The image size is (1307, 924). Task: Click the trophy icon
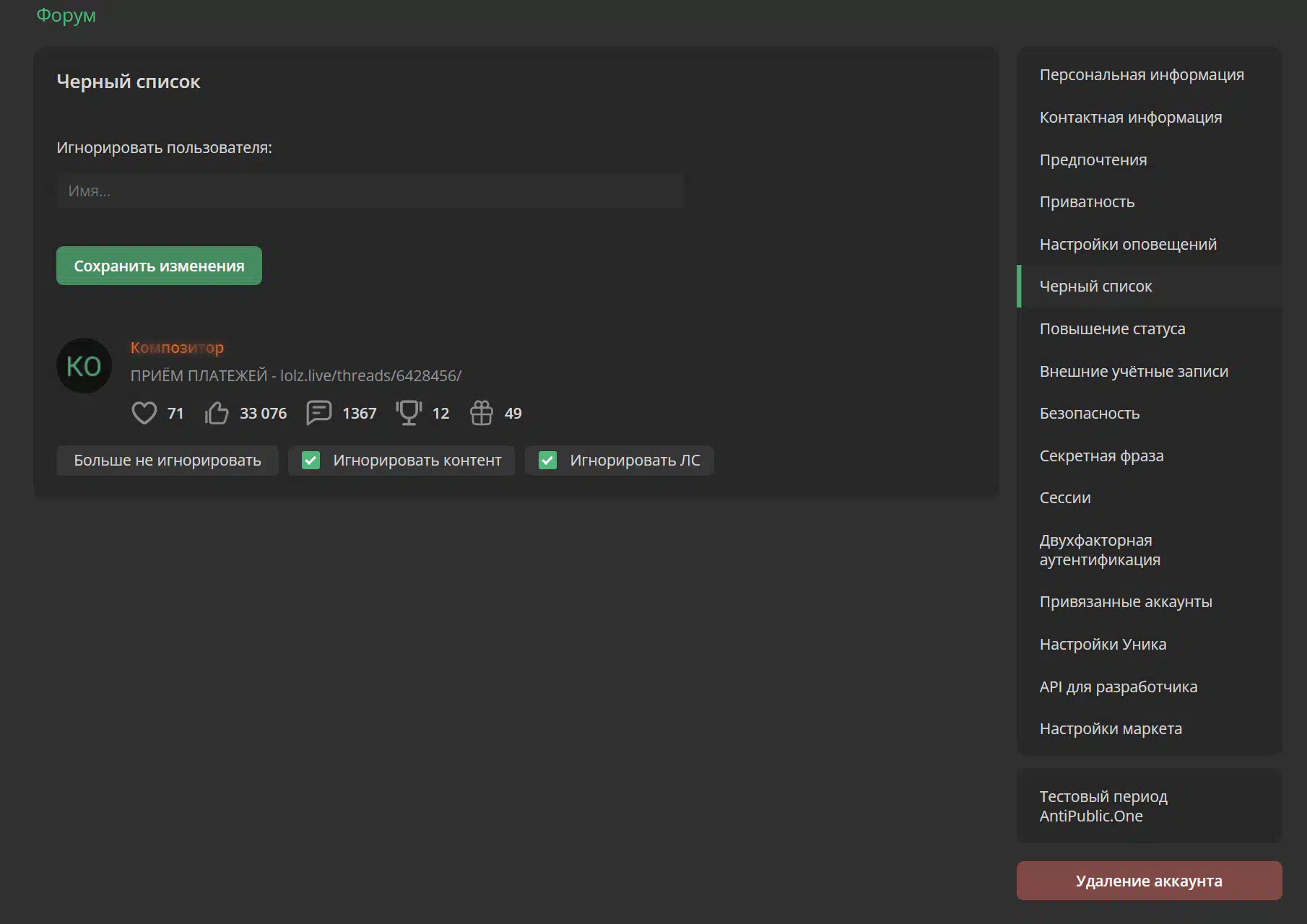click(409, 413)
